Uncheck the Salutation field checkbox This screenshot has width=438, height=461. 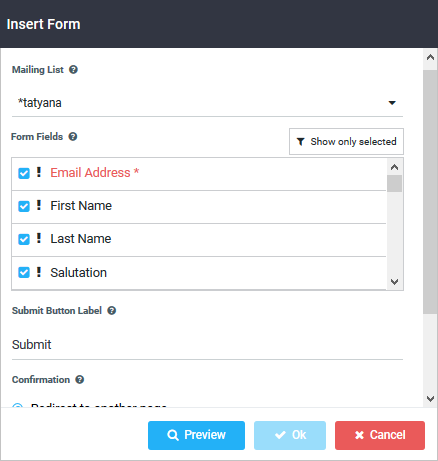tap(24, 272)
